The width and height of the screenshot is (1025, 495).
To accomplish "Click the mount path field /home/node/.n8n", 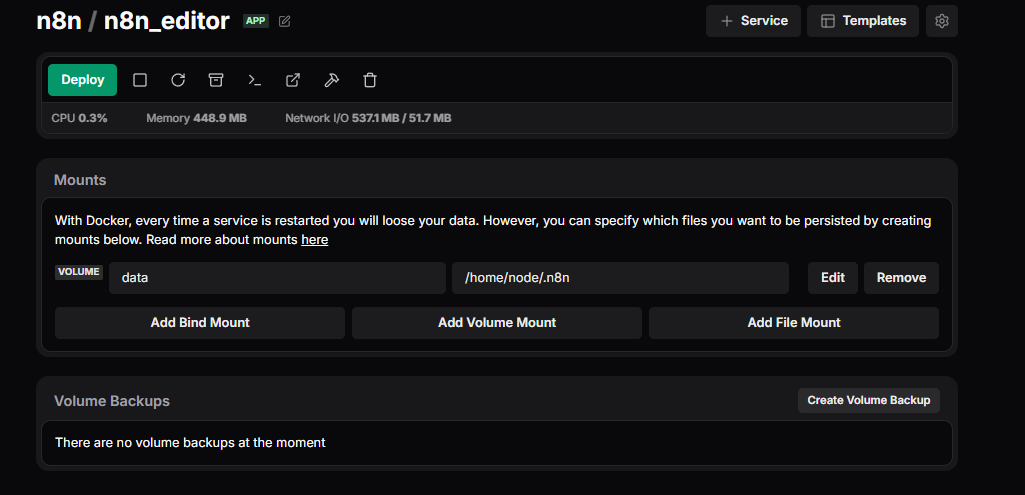I will (620, 278).
